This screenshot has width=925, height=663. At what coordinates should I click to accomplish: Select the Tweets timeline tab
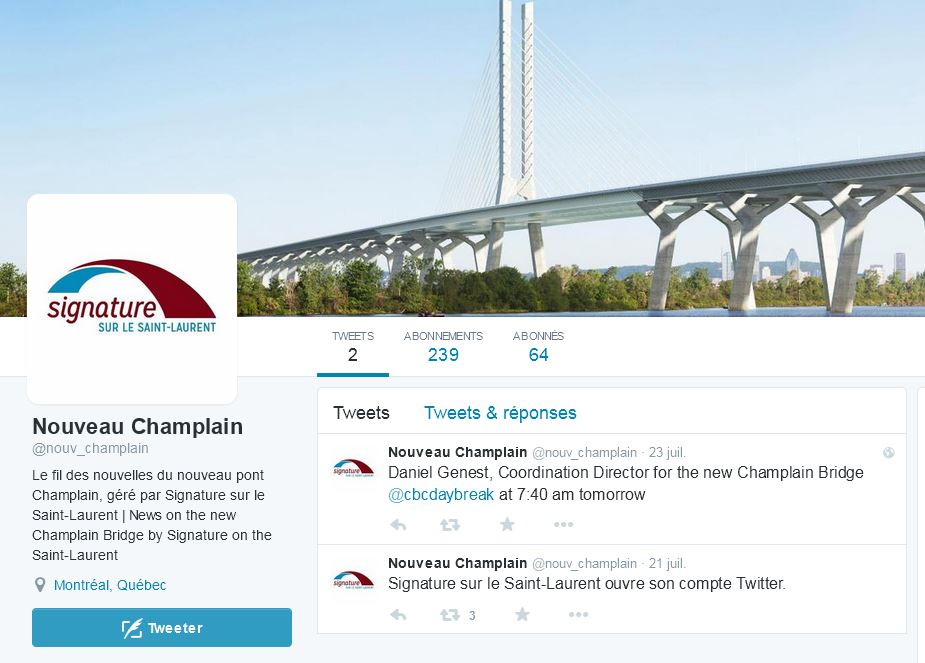(361, 412)
